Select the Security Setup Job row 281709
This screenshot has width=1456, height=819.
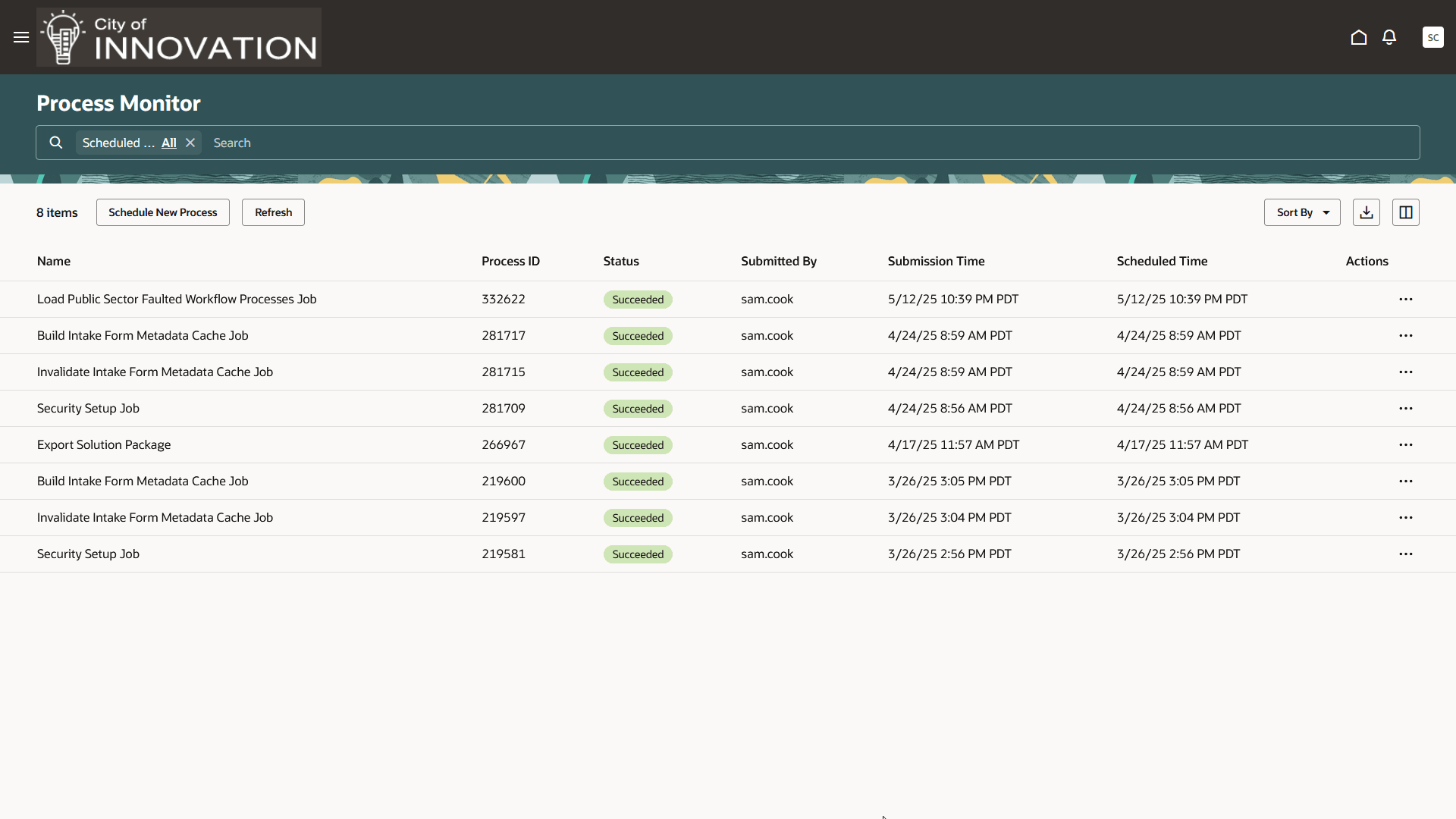[88, 409]
